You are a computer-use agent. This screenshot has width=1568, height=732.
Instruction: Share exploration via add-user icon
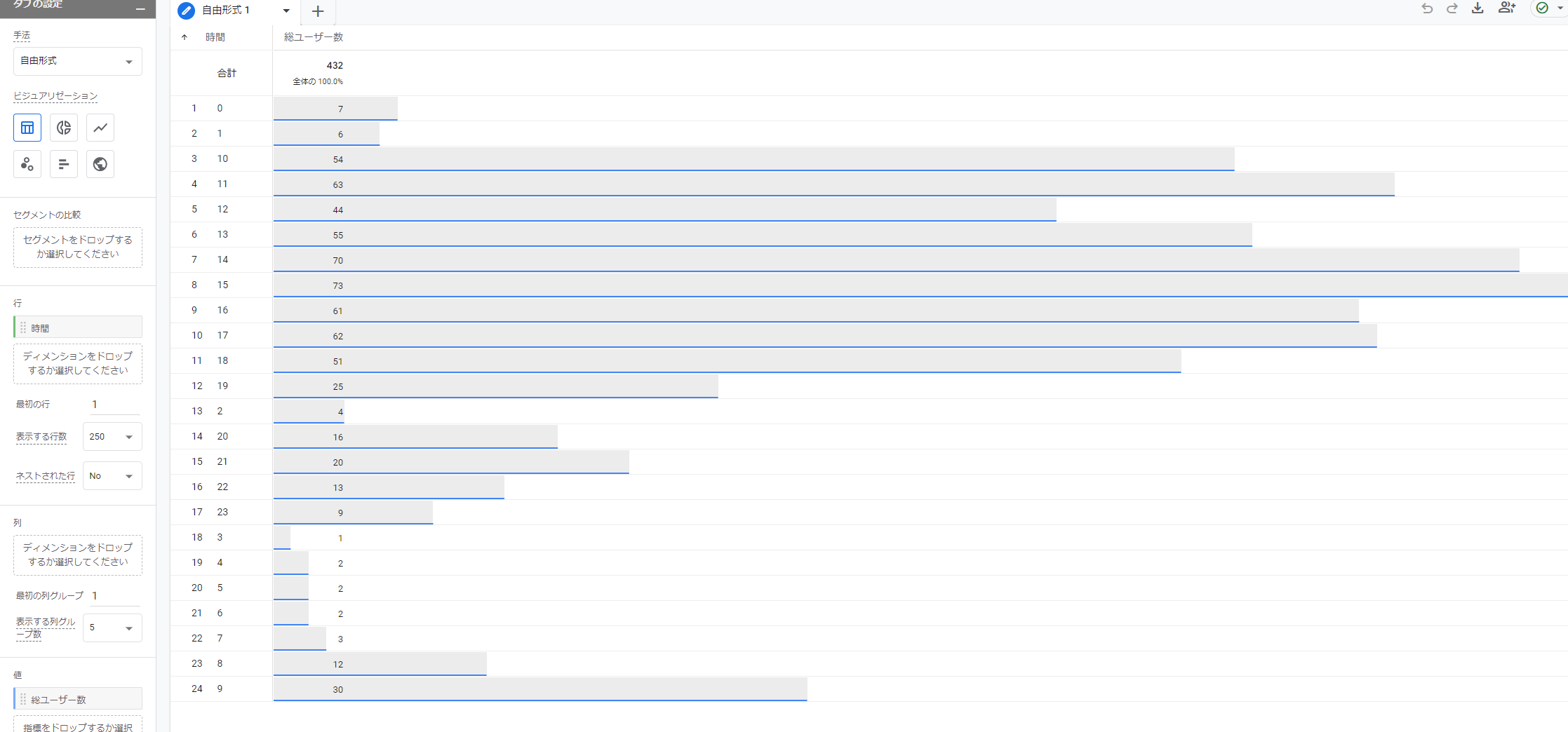[1506, 8]
